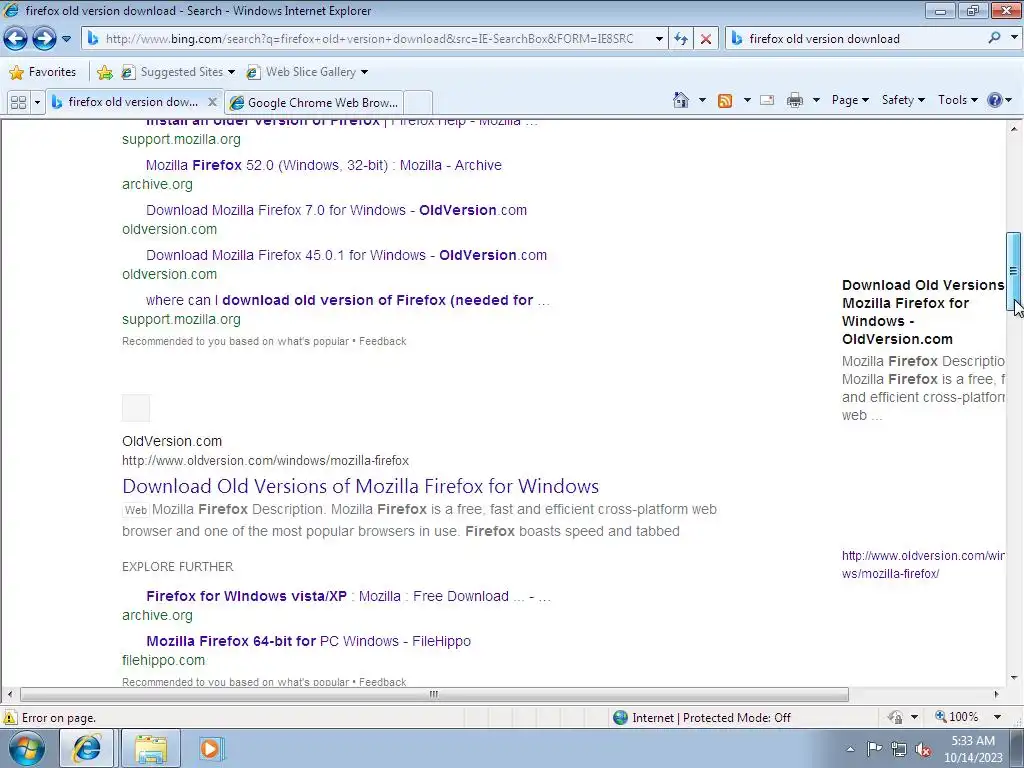Image resolution: width=1024 pixels, height=768 pixels.
Task: Click the Refresh page icon
Action: [x=681, y=39]
